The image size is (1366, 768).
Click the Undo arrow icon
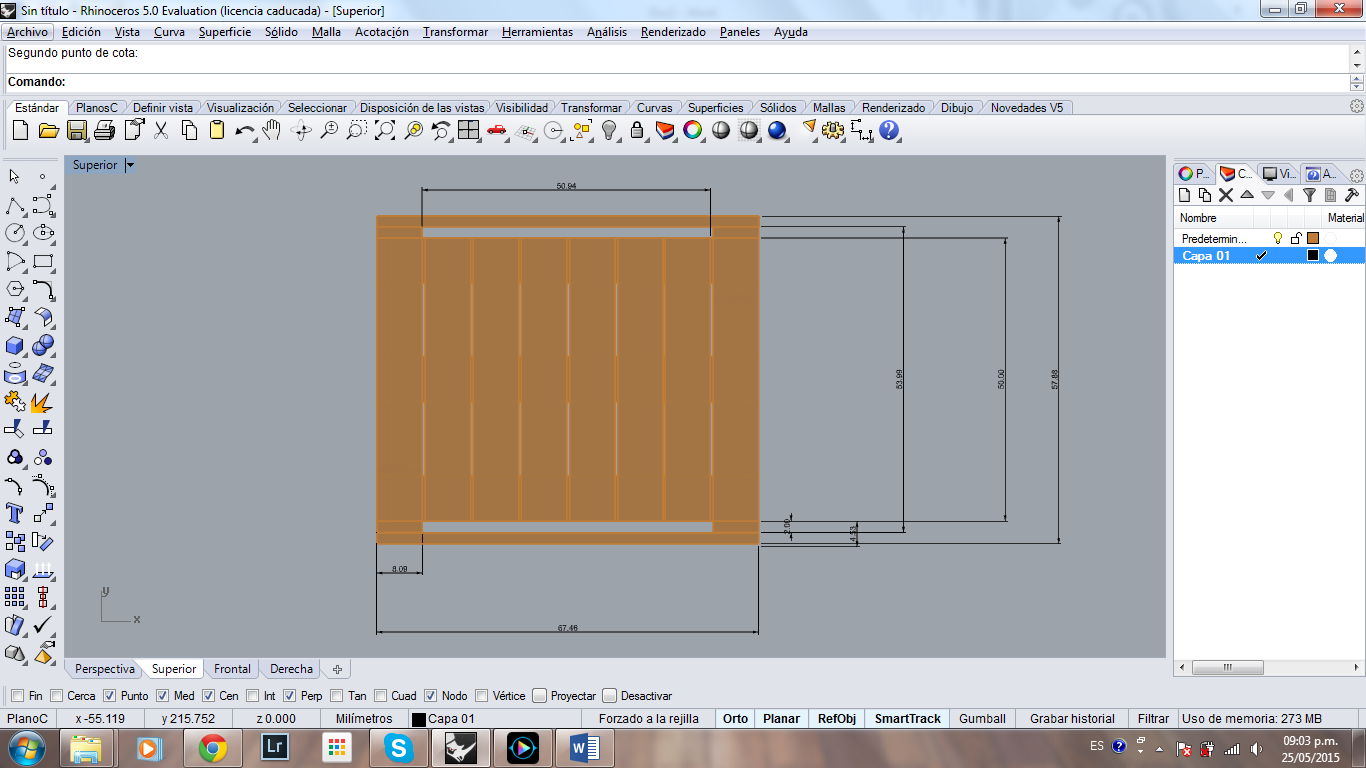pos(244,131)
